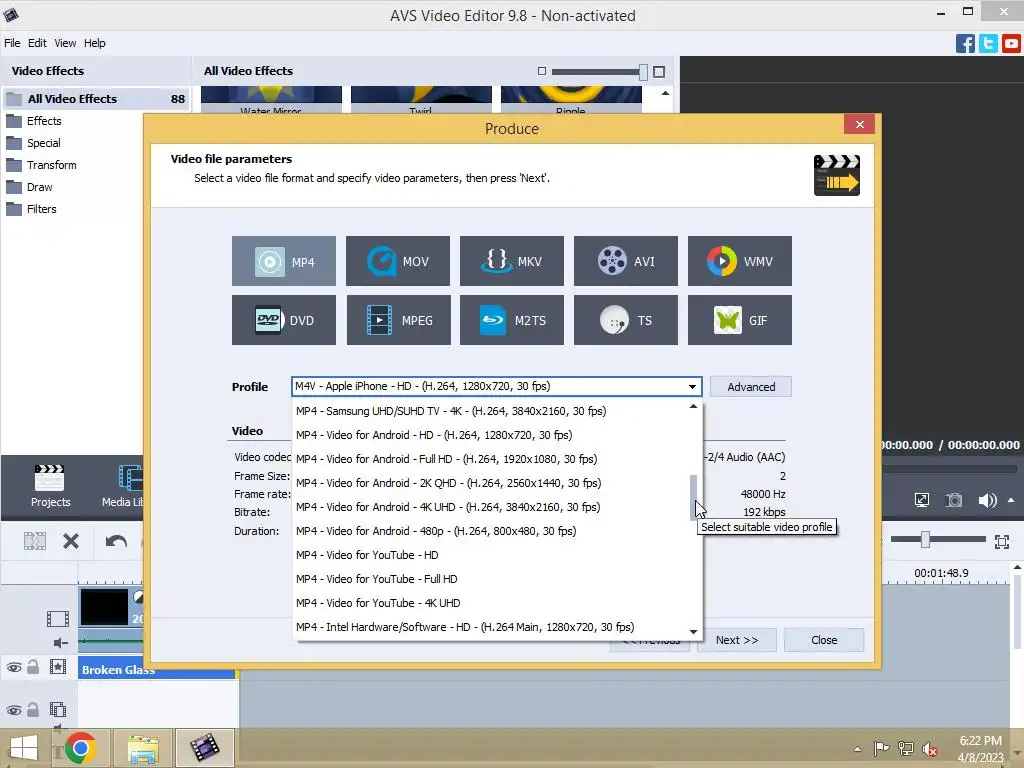Click the Next >> button
This screenshot has width=1024, height=768.
pyautogui.click(x=737, y=640)
